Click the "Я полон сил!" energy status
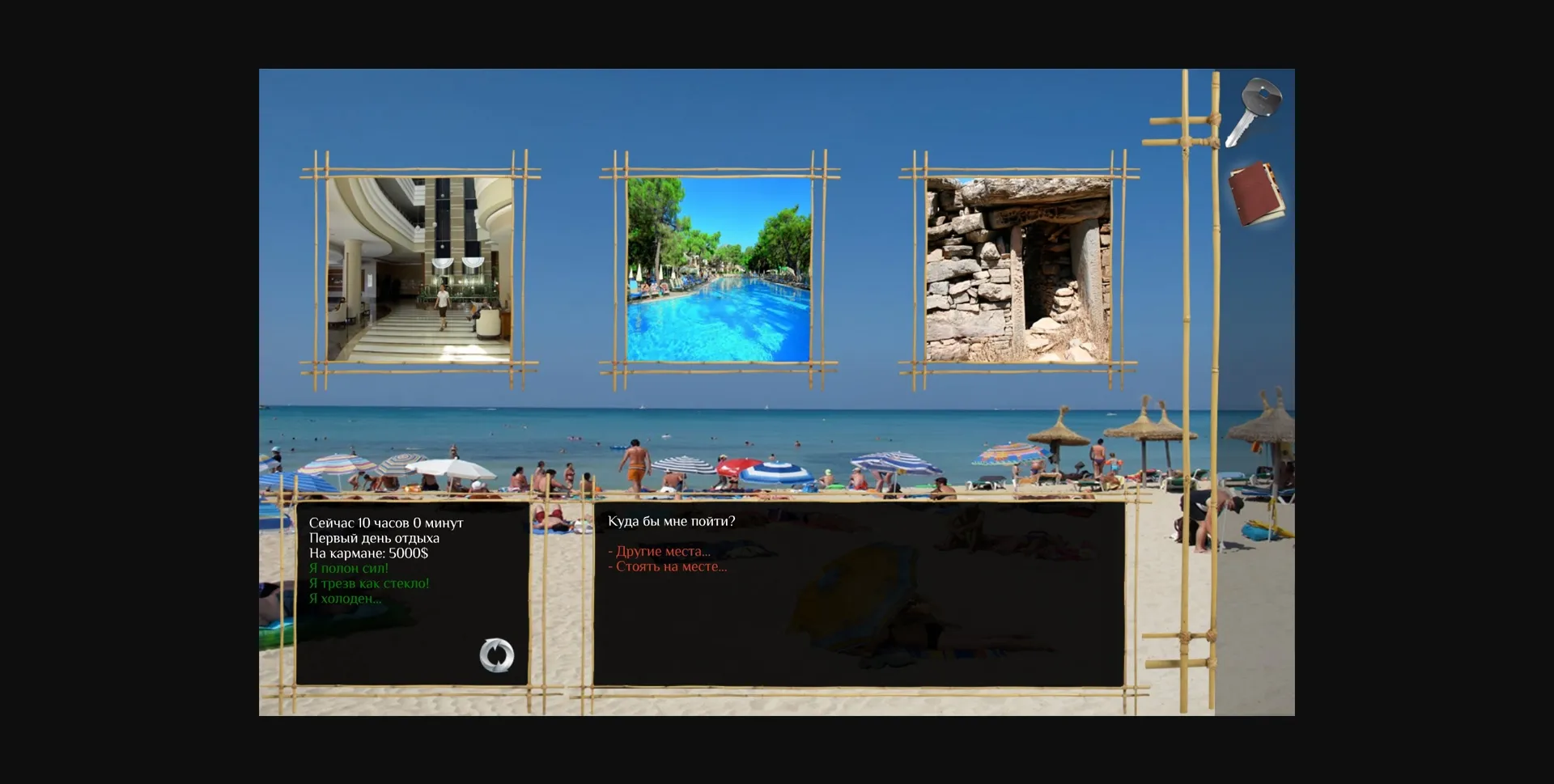Image resolution: width=1554 pixels, height=784 pixels. pos(348,569)
